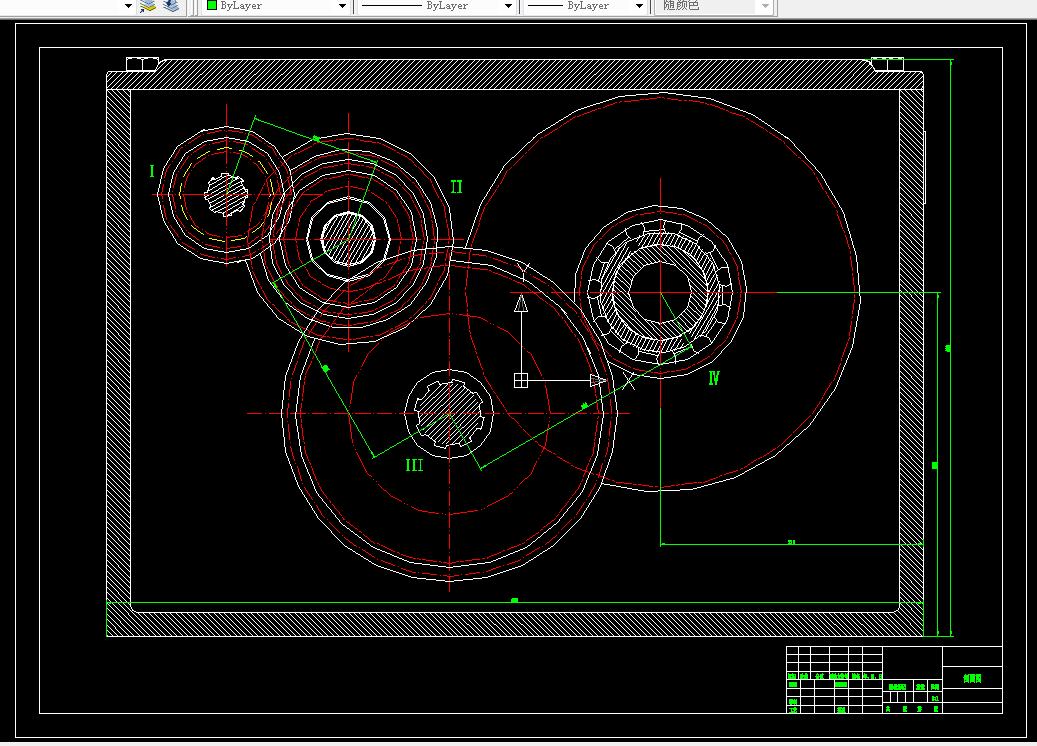Click the UCS Y-axis arrowhead
This screenshot has height=746, width=1037.
click(x=521, y=304)
